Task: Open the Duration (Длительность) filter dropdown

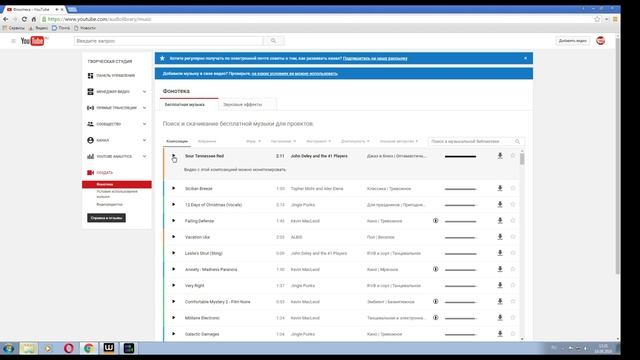Action: point(355,141)
